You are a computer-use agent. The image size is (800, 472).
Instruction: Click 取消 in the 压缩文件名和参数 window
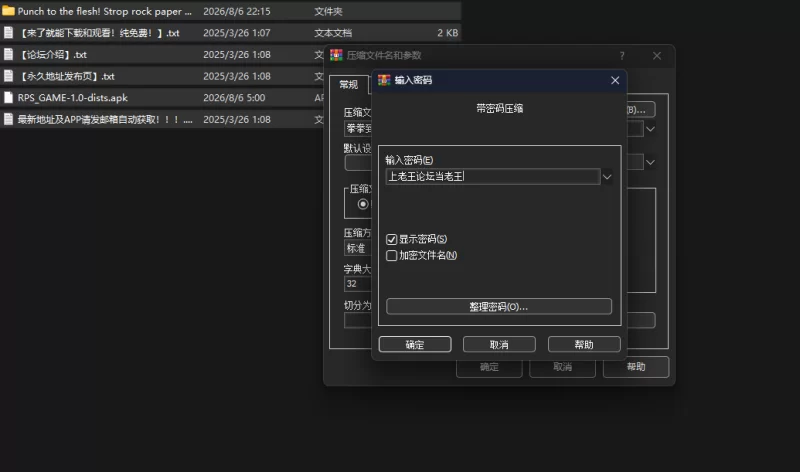click(563, 367)
